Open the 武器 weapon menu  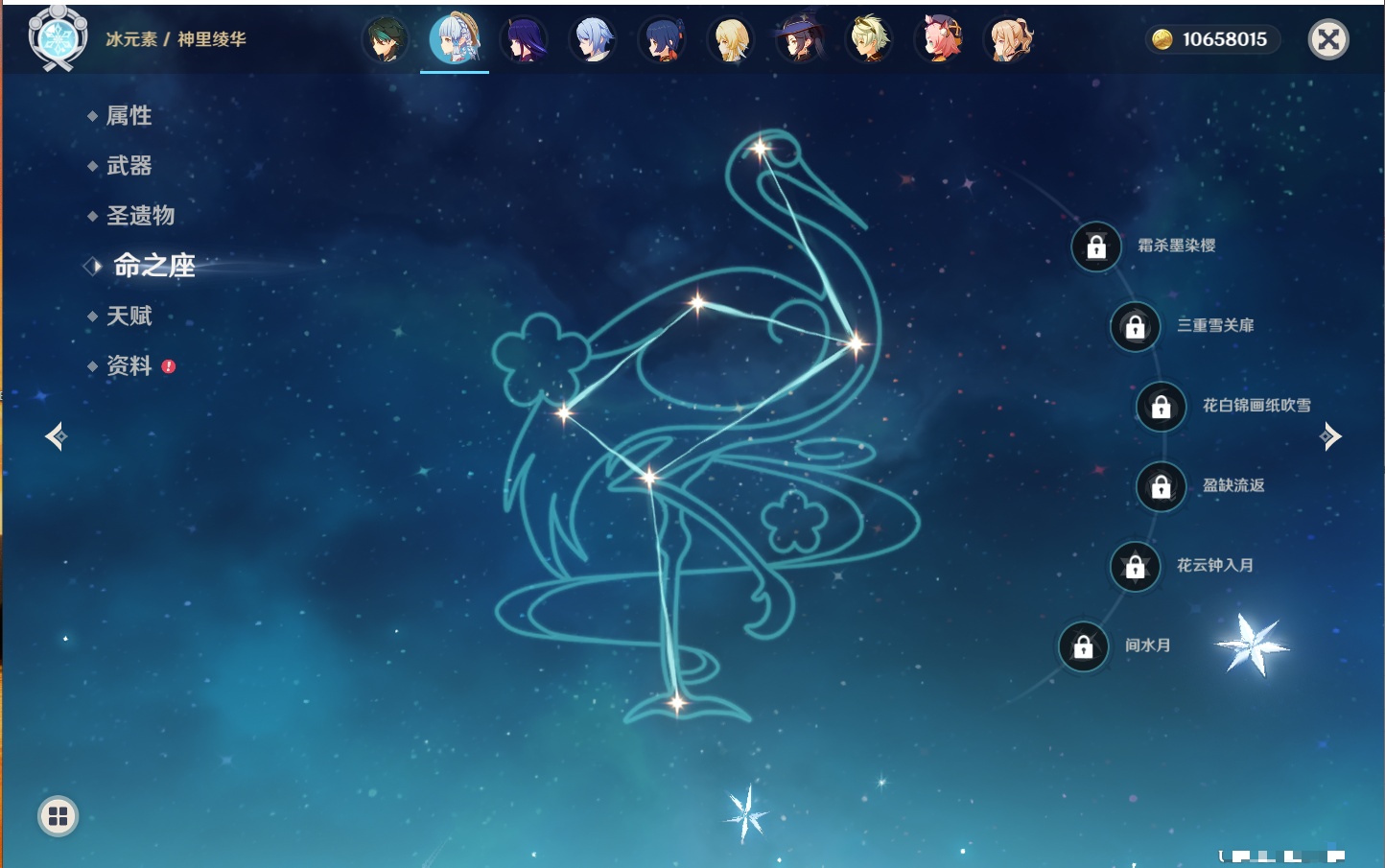point(129,166)
